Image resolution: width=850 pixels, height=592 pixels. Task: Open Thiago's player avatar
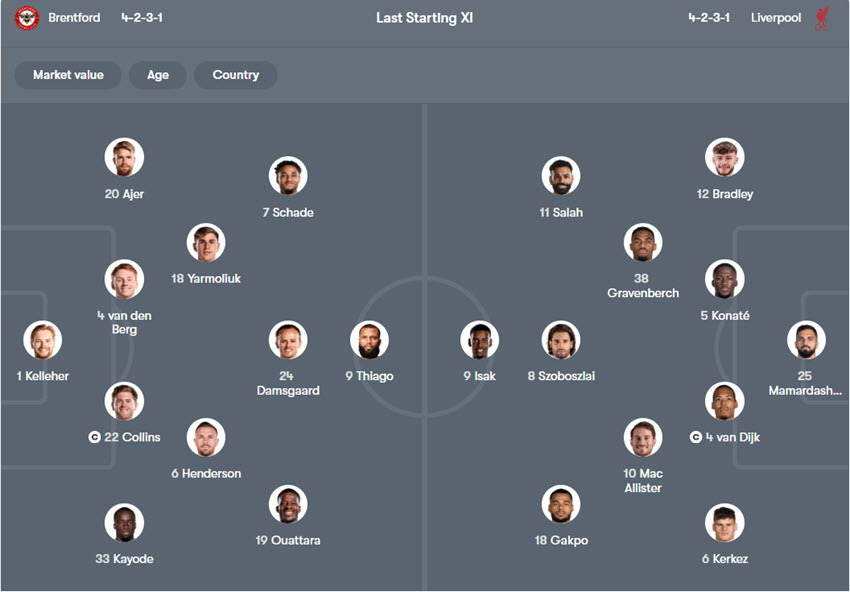tap(369, 340)
